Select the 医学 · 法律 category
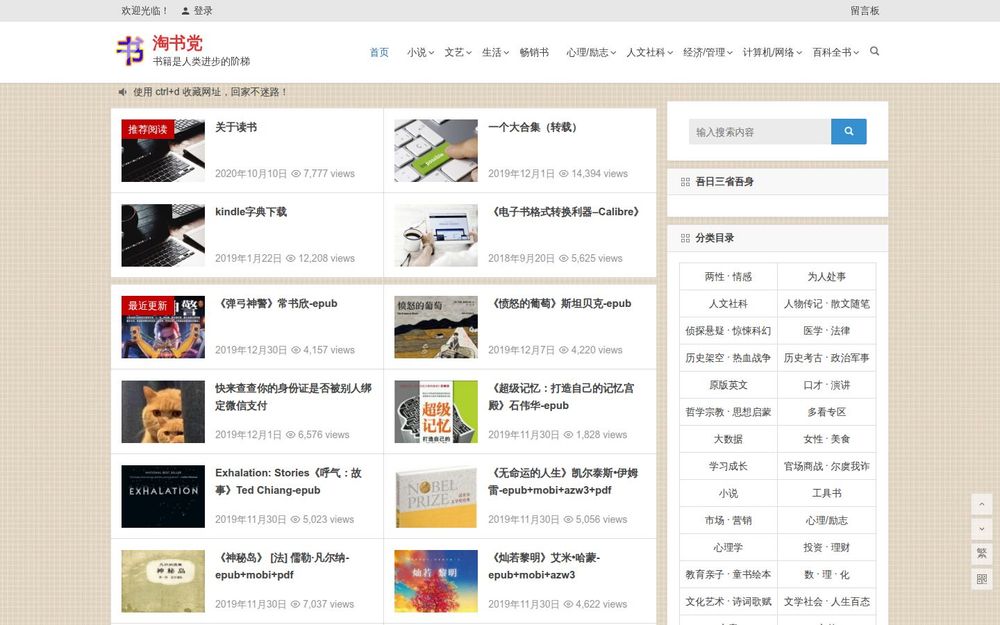The height and width of the screenshot is (625, 1000). point(827,331)
